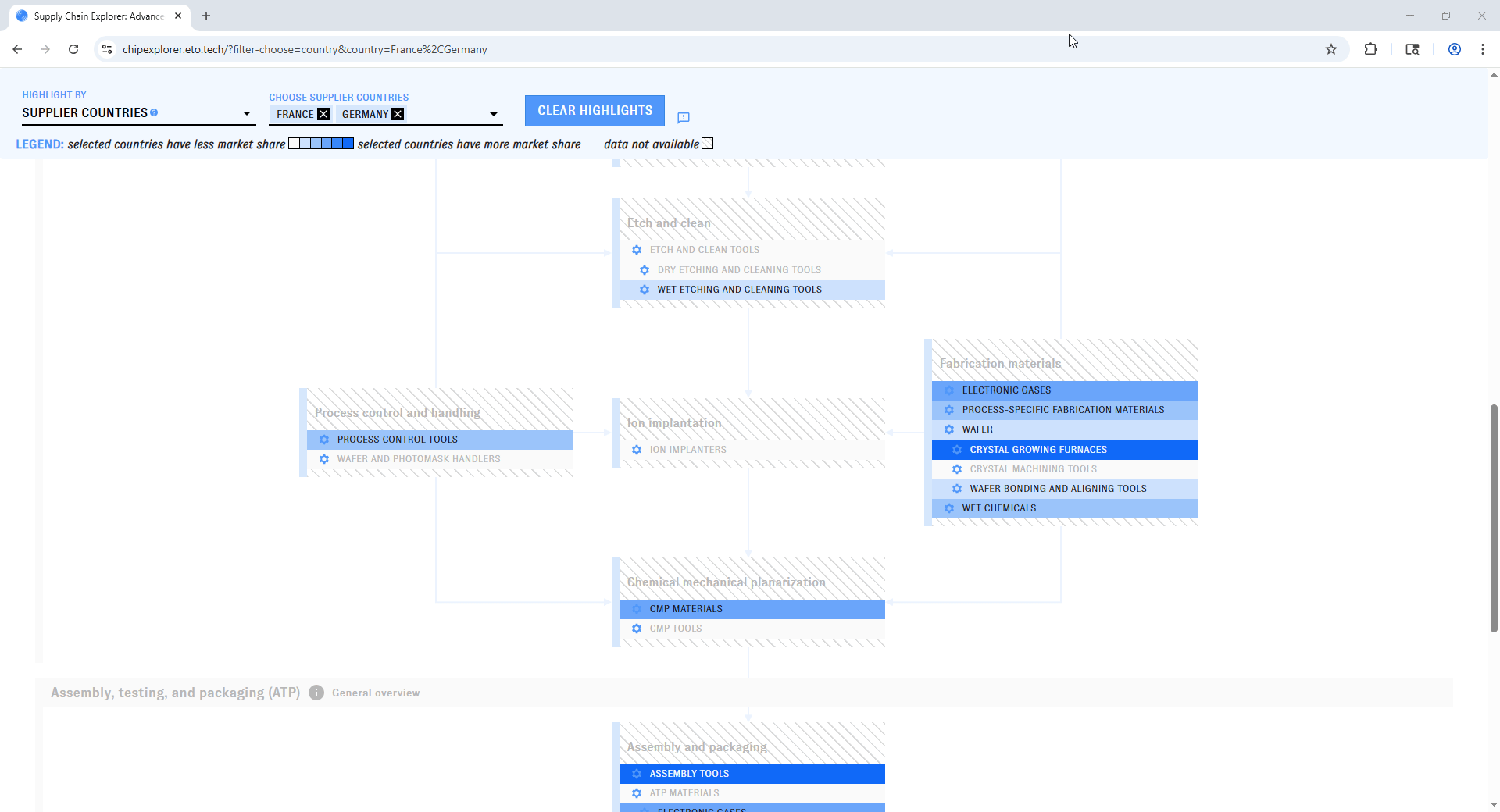Select Wet Etching and Cleaning Tools row

pyautogui.click(x=752, y=290)
